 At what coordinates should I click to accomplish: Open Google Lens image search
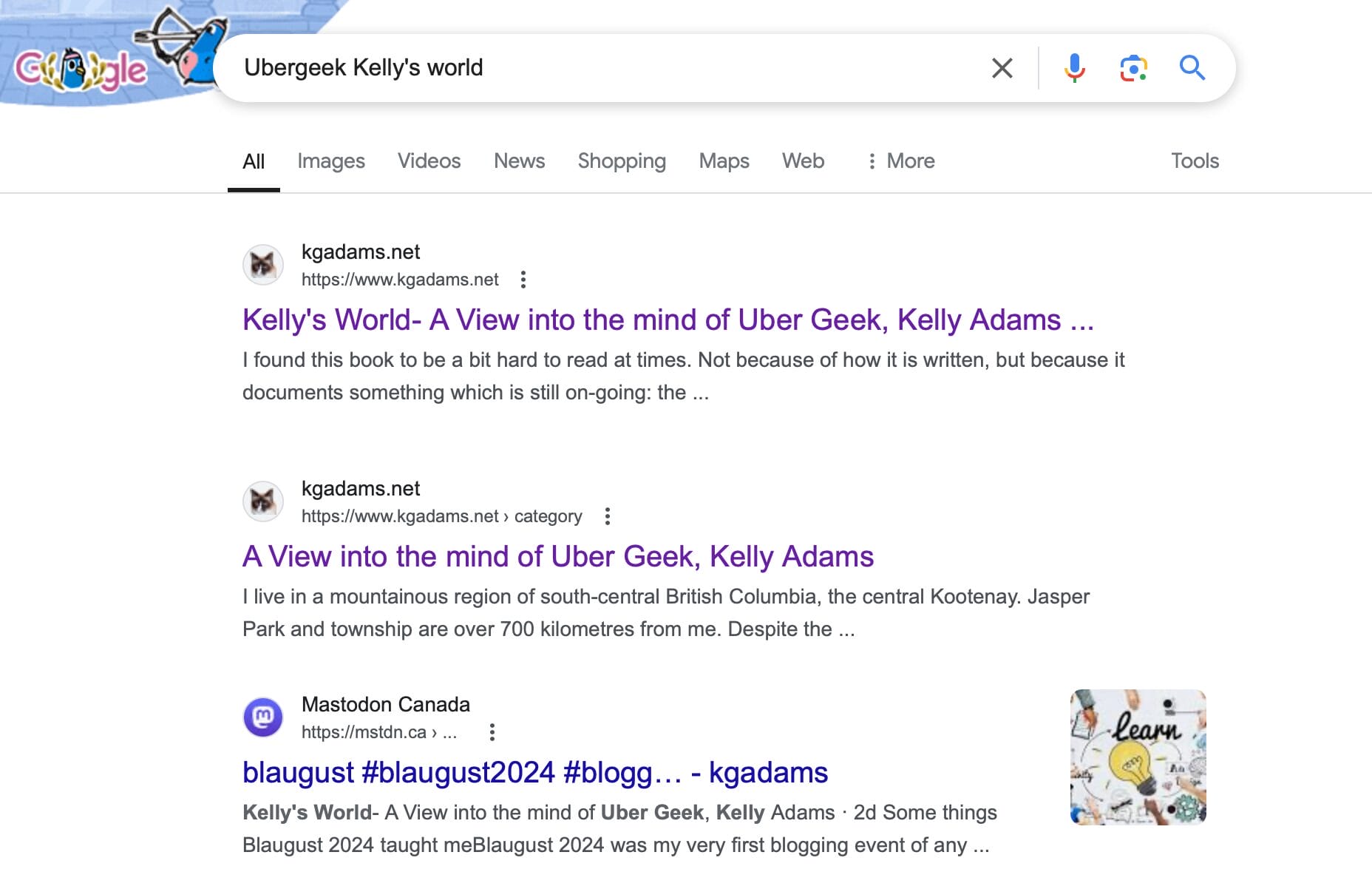click(1132, 68)
